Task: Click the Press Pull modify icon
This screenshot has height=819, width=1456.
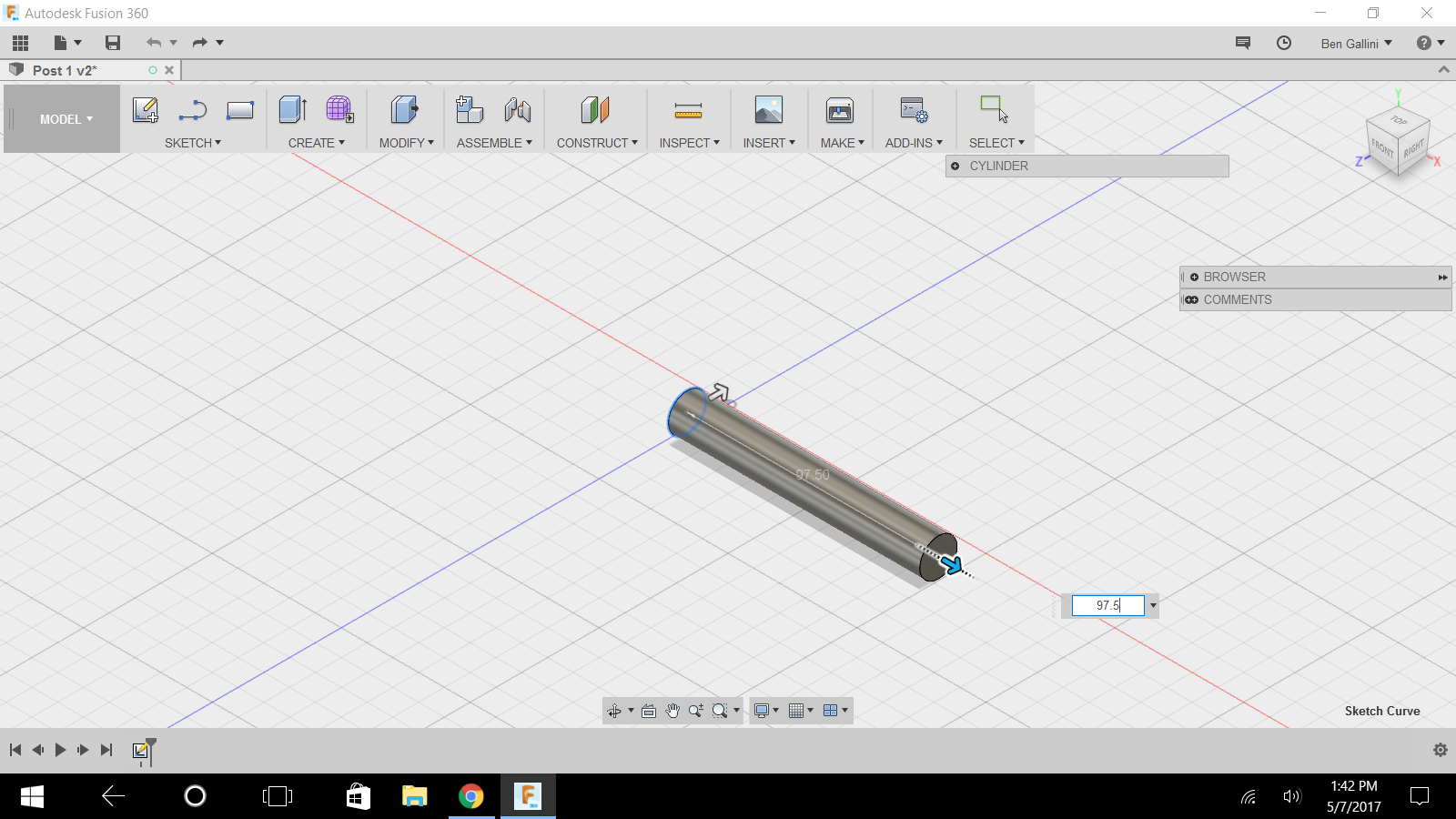Action: click(x=405, y=110)
